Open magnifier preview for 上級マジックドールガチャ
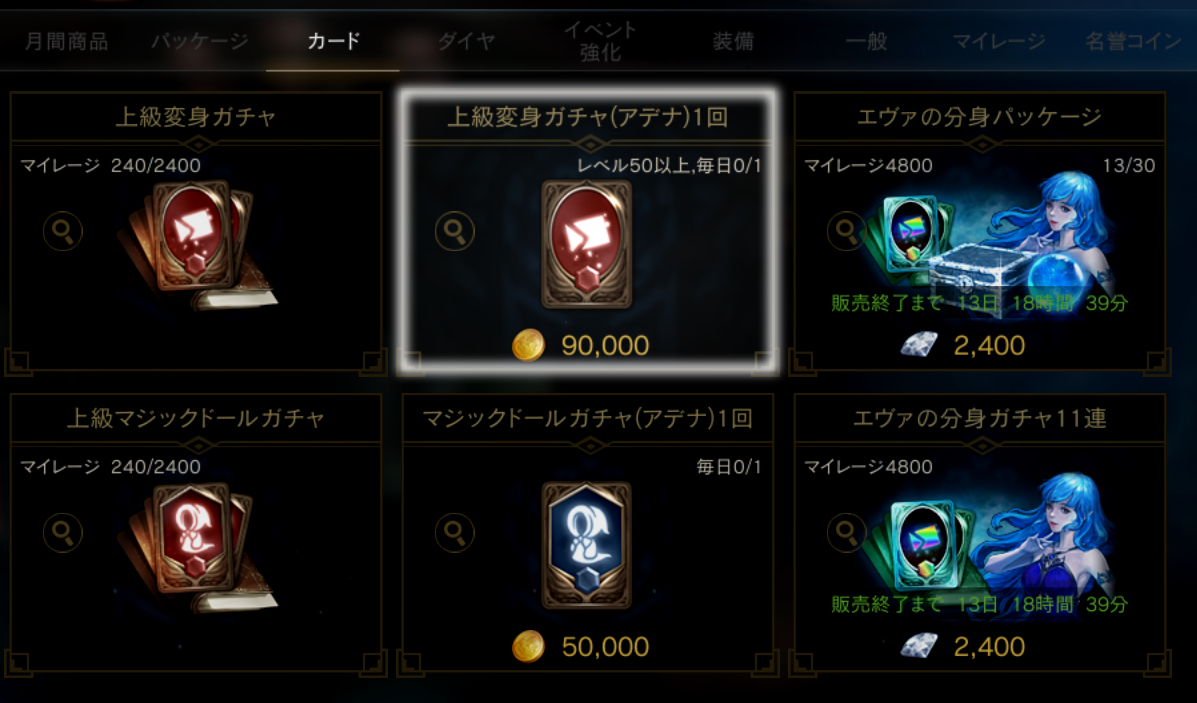This screenshot has width=1197, height=703. coord(63,532)
